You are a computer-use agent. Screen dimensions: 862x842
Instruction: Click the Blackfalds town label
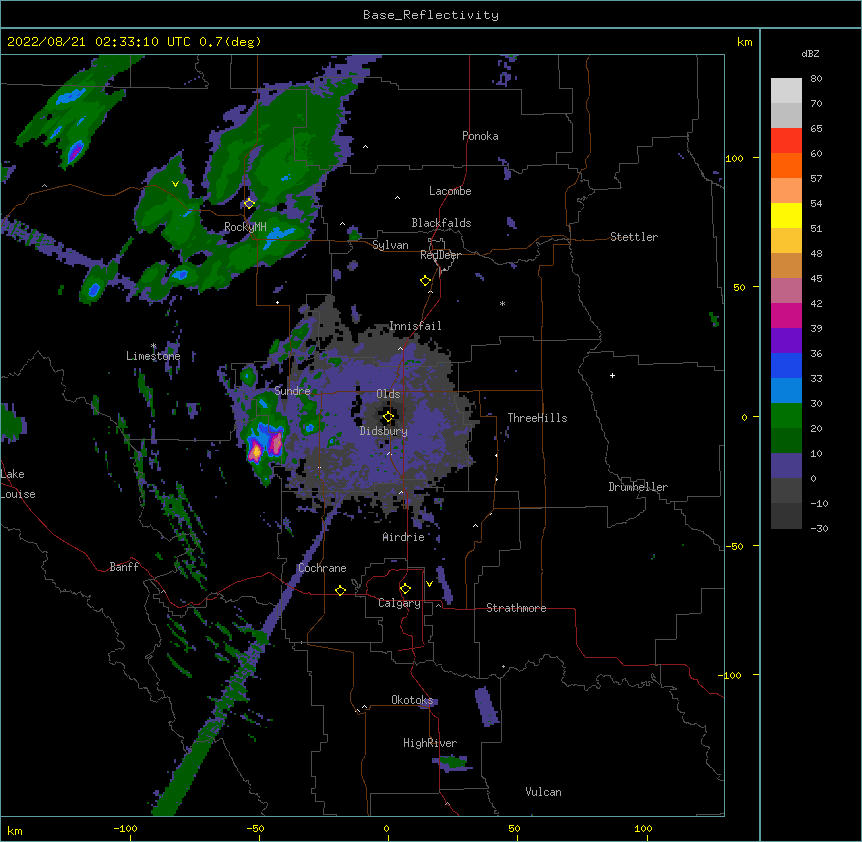pos(441,223)
